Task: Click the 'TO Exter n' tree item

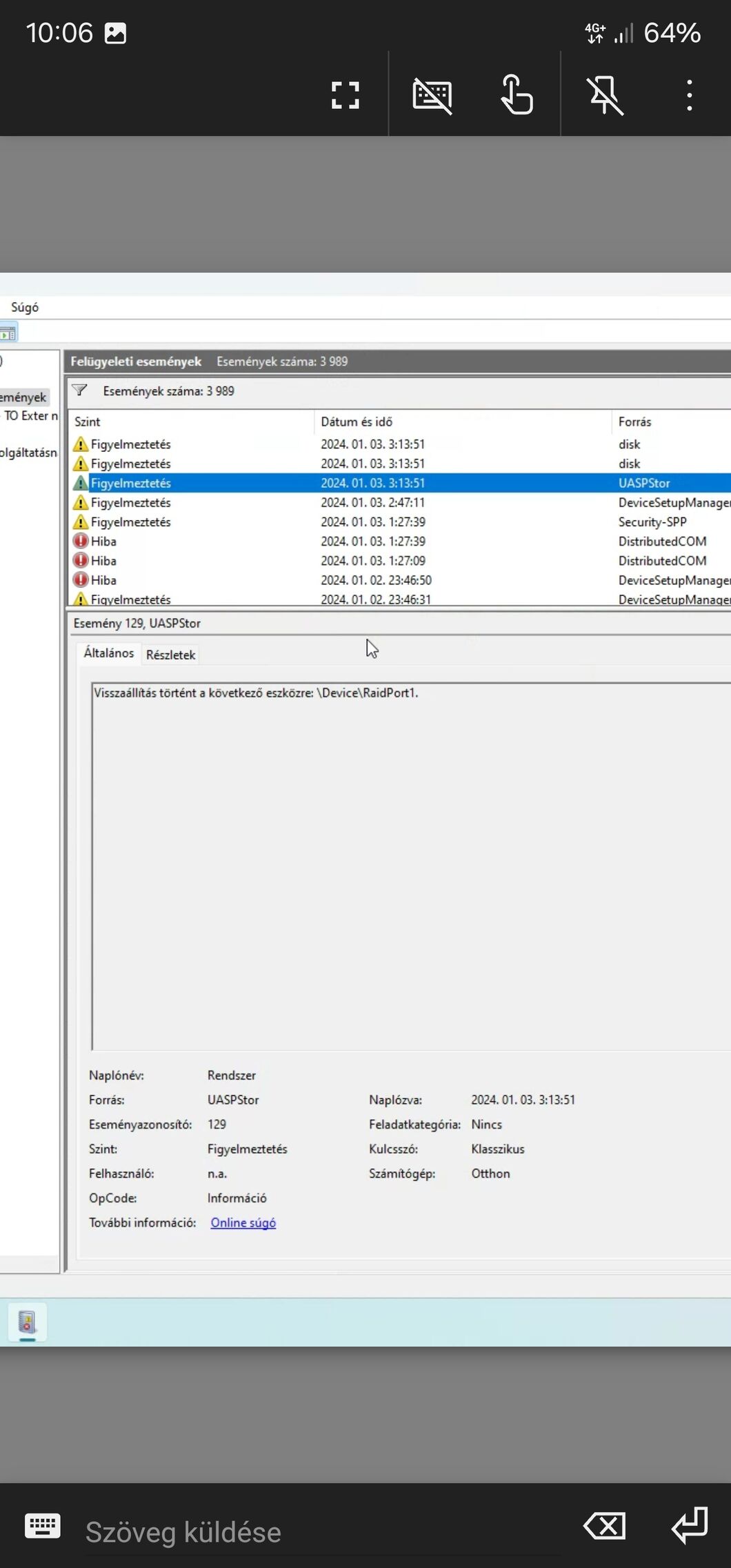Action: pyautogui.click(x=30, y=415)
